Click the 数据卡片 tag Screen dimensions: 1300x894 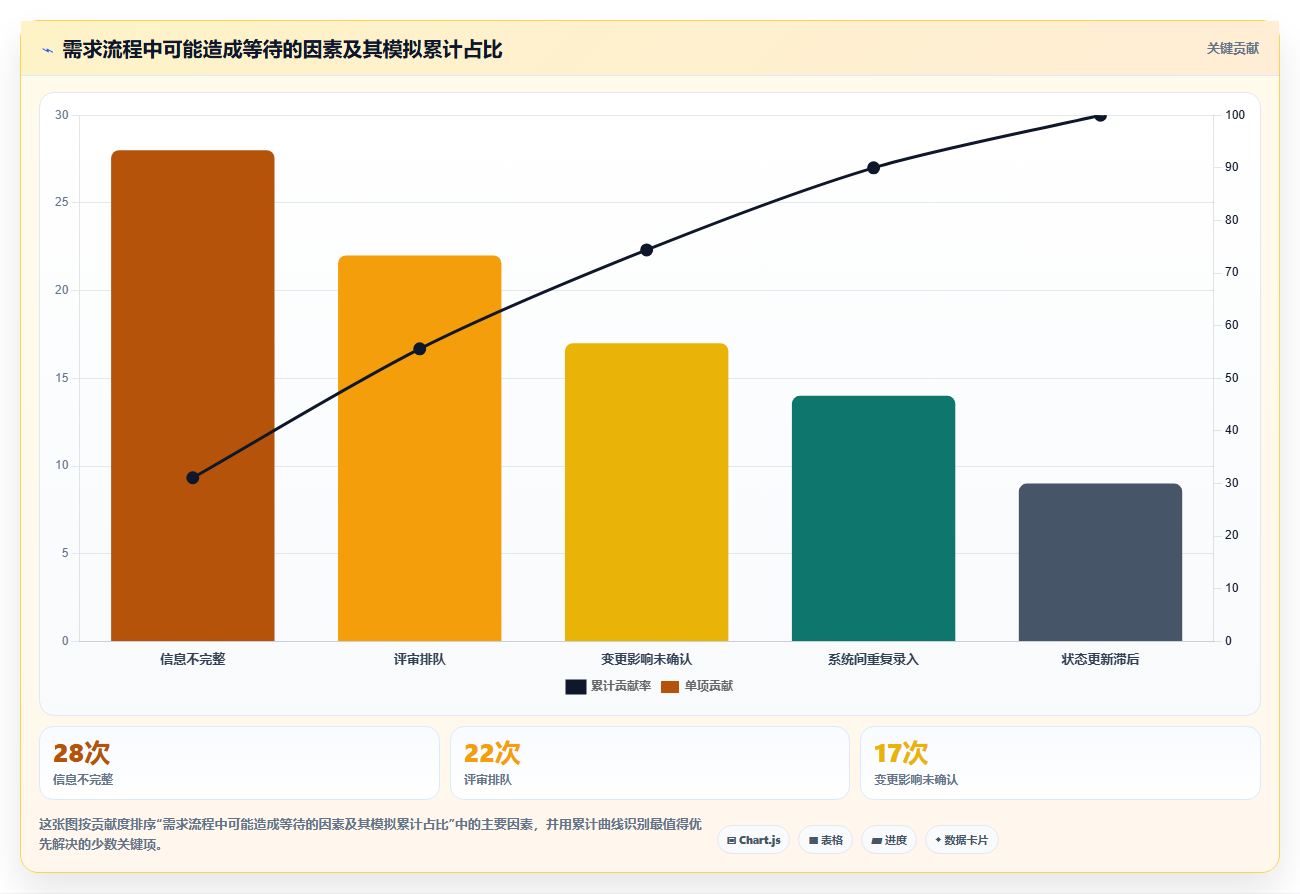point(961,840)
